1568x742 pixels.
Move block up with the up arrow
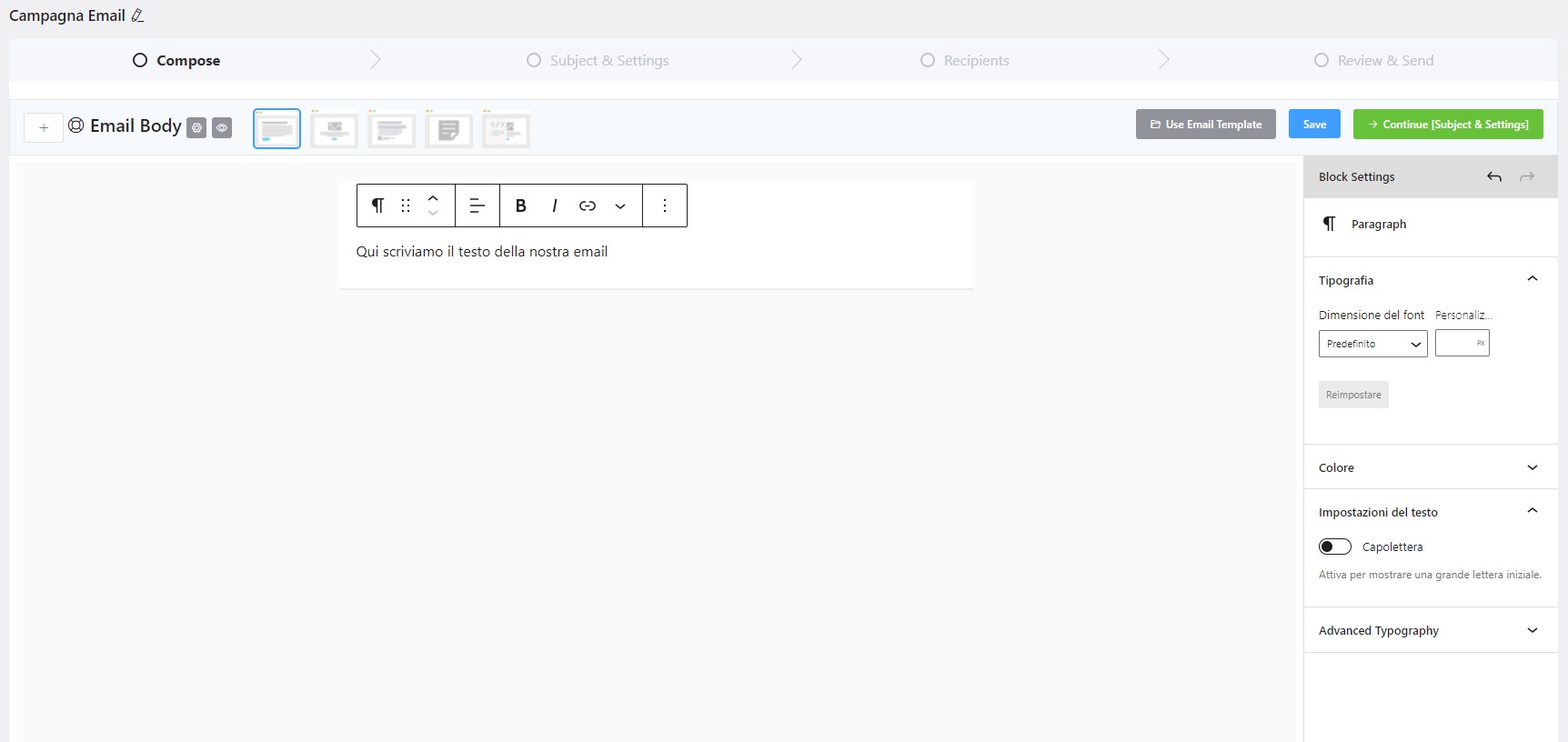point(433,197)
